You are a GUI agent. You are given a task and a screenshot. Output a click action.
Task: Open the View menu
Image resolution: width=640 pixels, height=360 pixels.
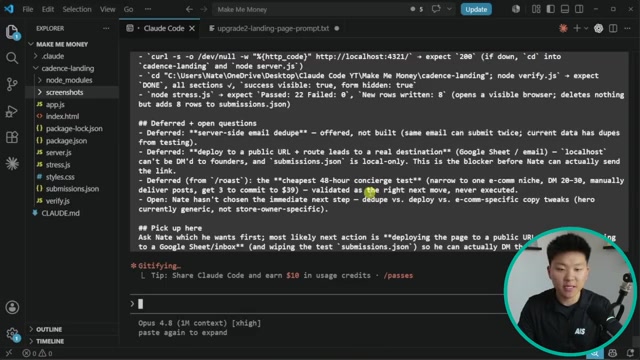pos(108,9)
